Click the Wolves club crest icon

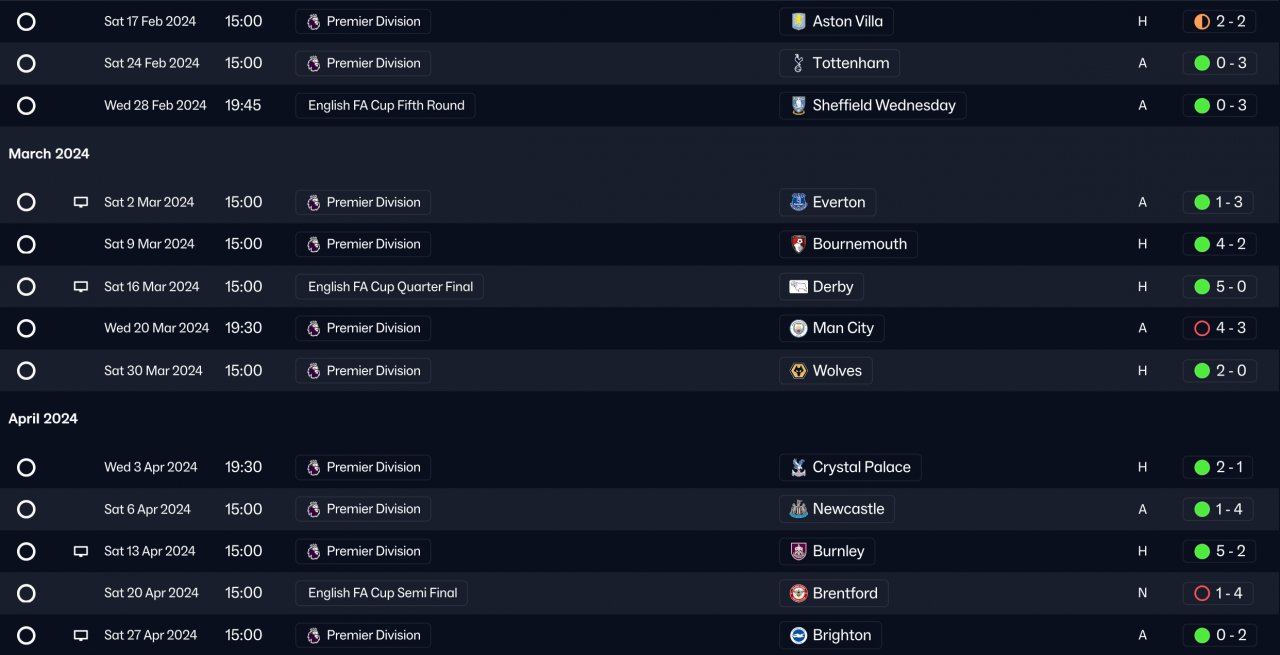coord(798,370)
